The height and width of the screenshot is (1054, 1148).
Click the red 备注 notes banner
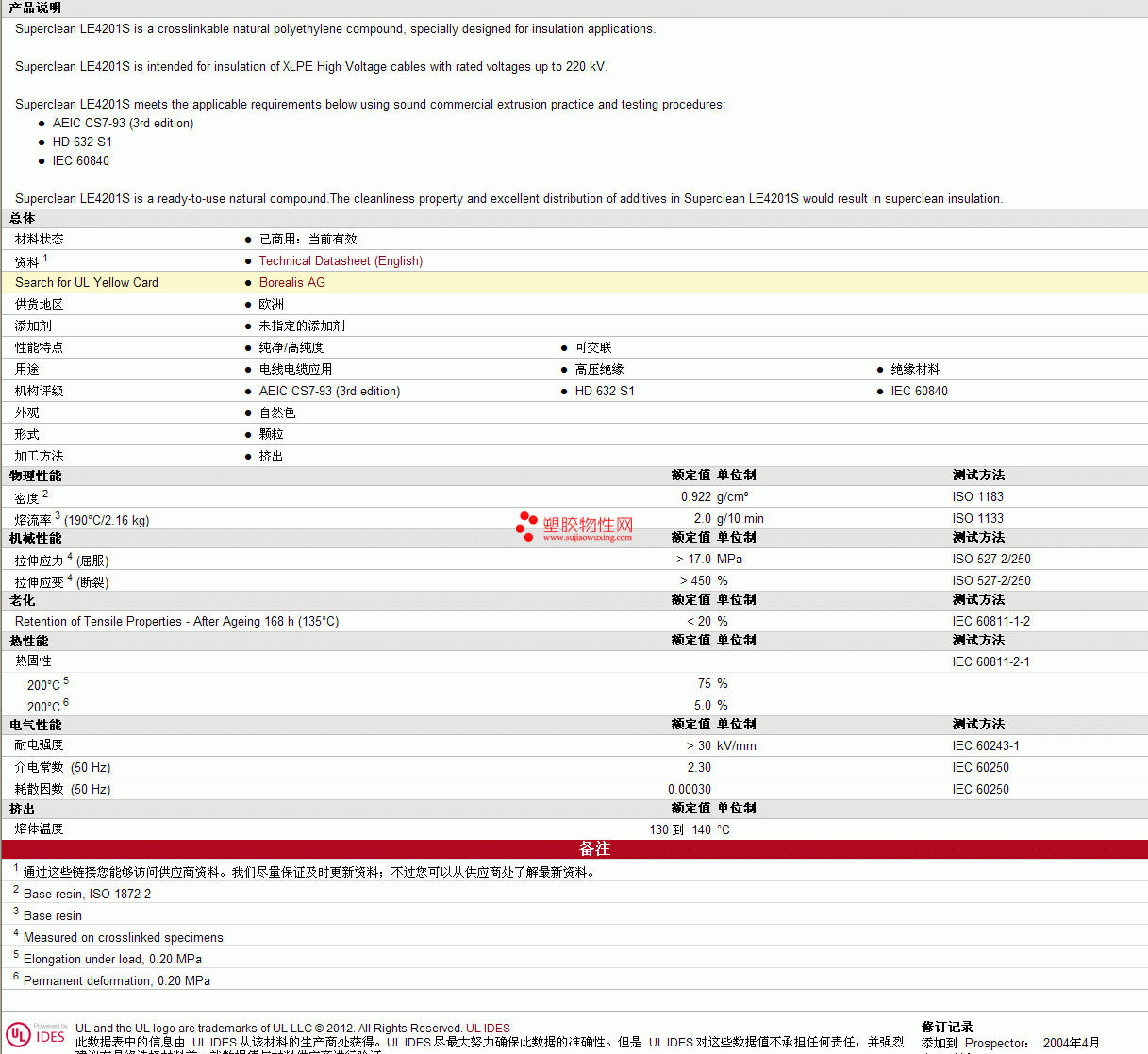pyautogui.click(x=574, y=849)
